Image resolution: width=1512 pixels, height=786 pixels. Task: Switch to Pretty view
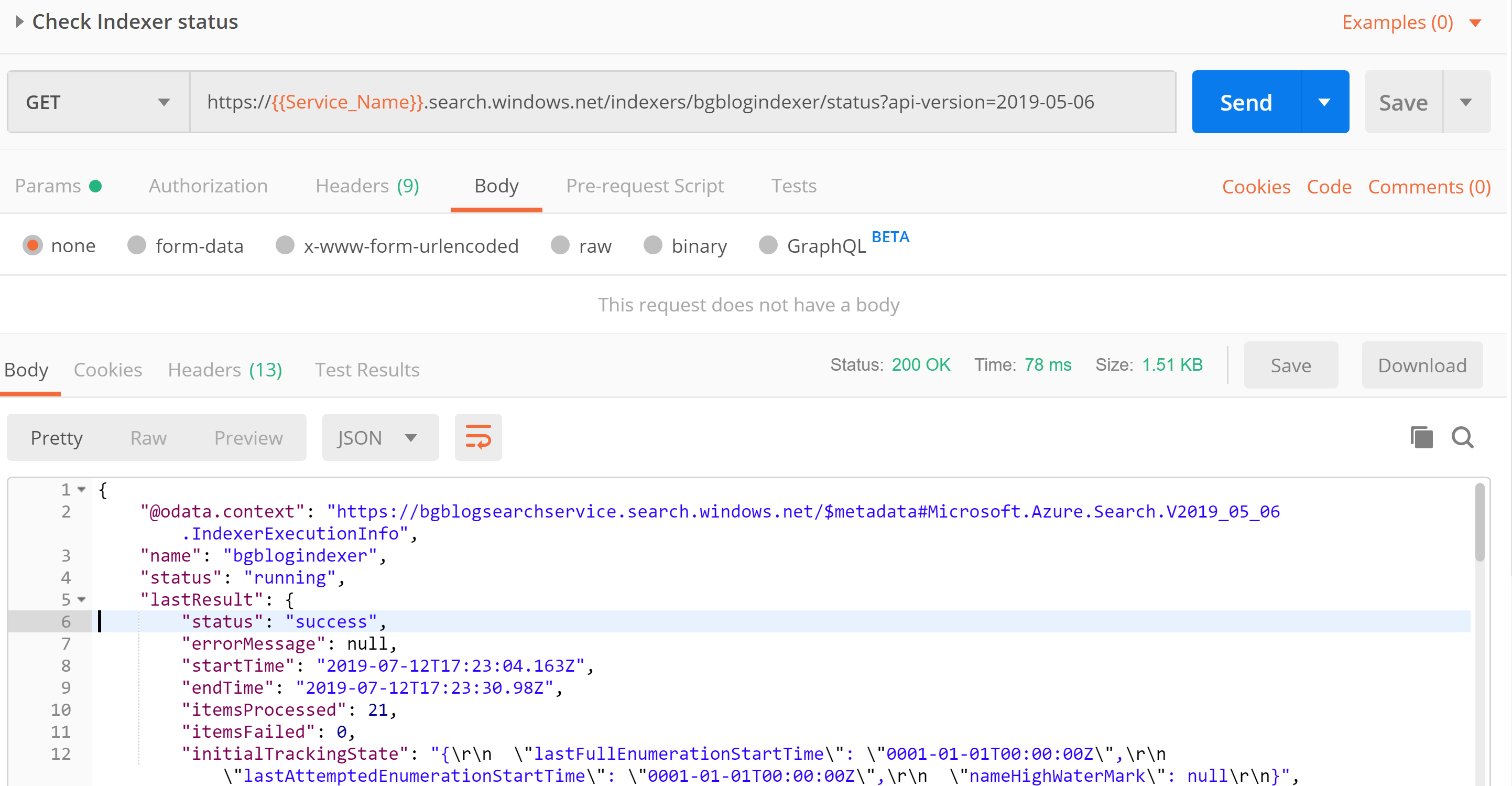[57, 438]
